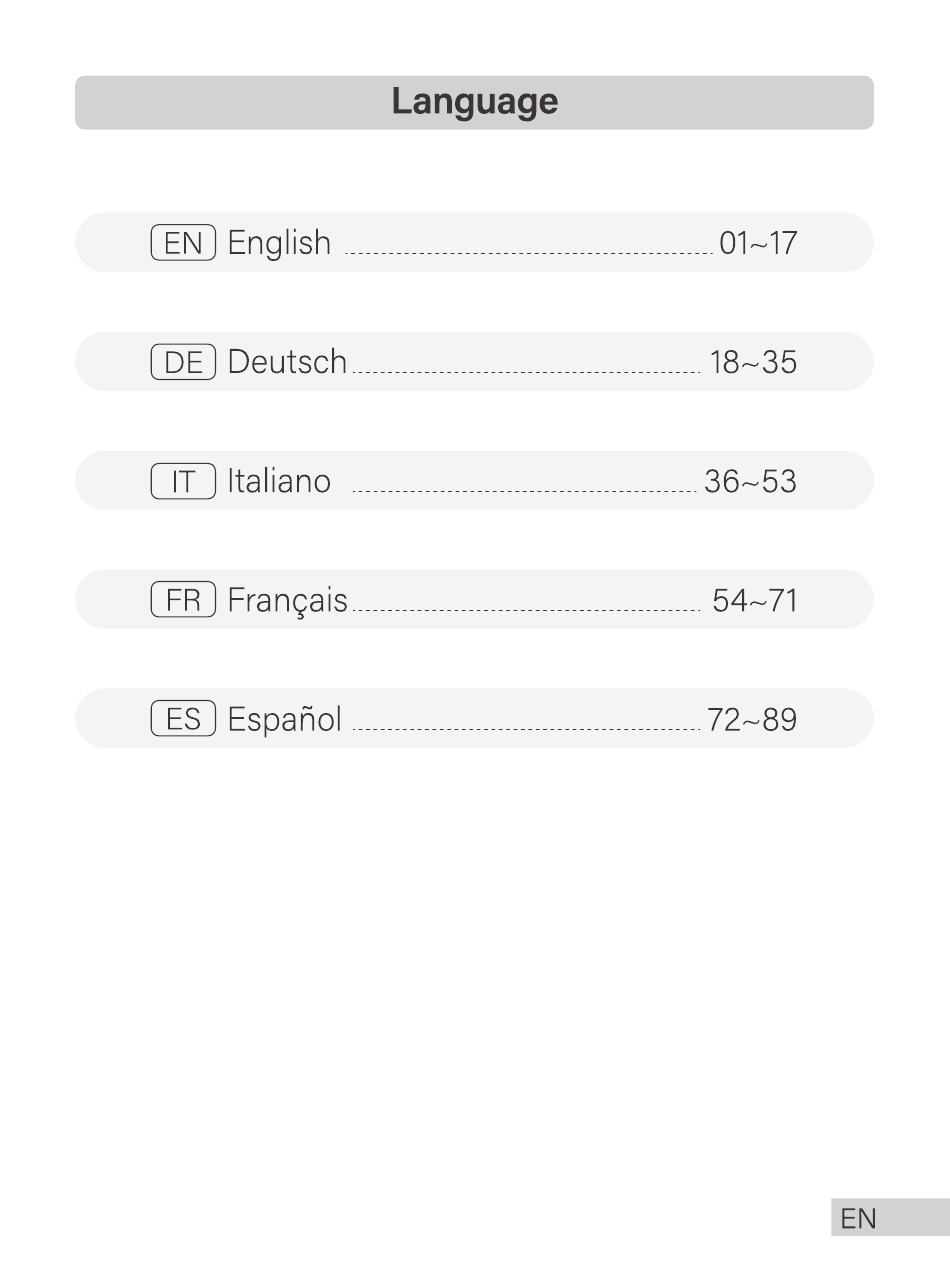Click the IT language code badge
950x1274 pixels.
[184, 481]
